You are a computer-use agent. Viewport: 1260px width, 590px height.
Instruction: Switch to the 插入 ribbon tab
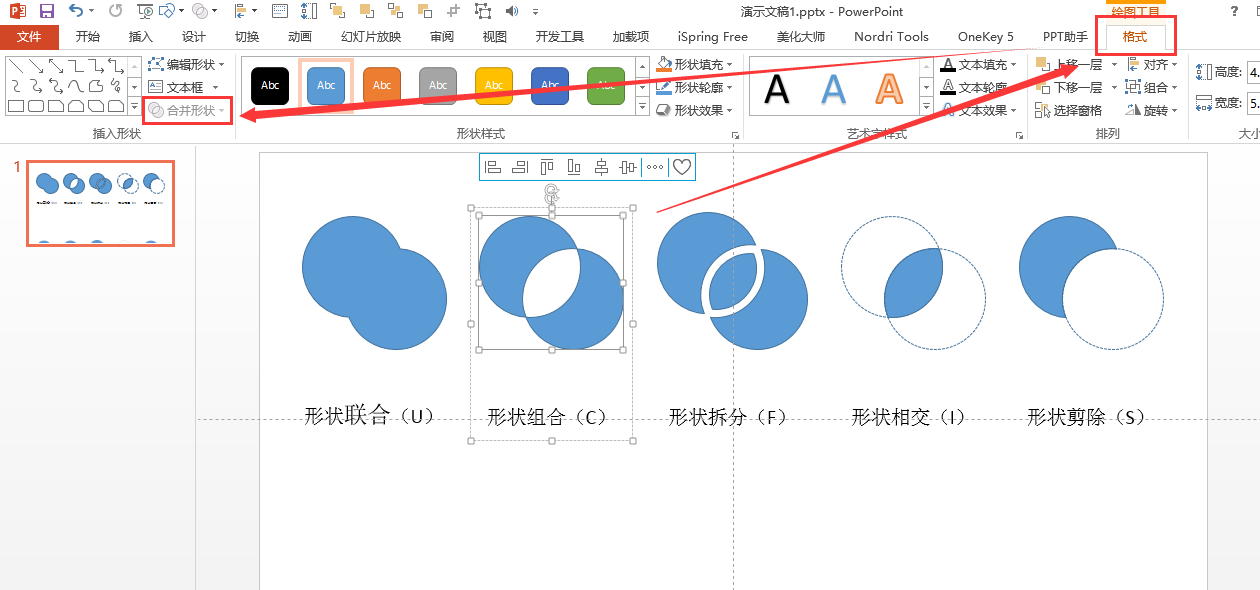click(141, 37)
